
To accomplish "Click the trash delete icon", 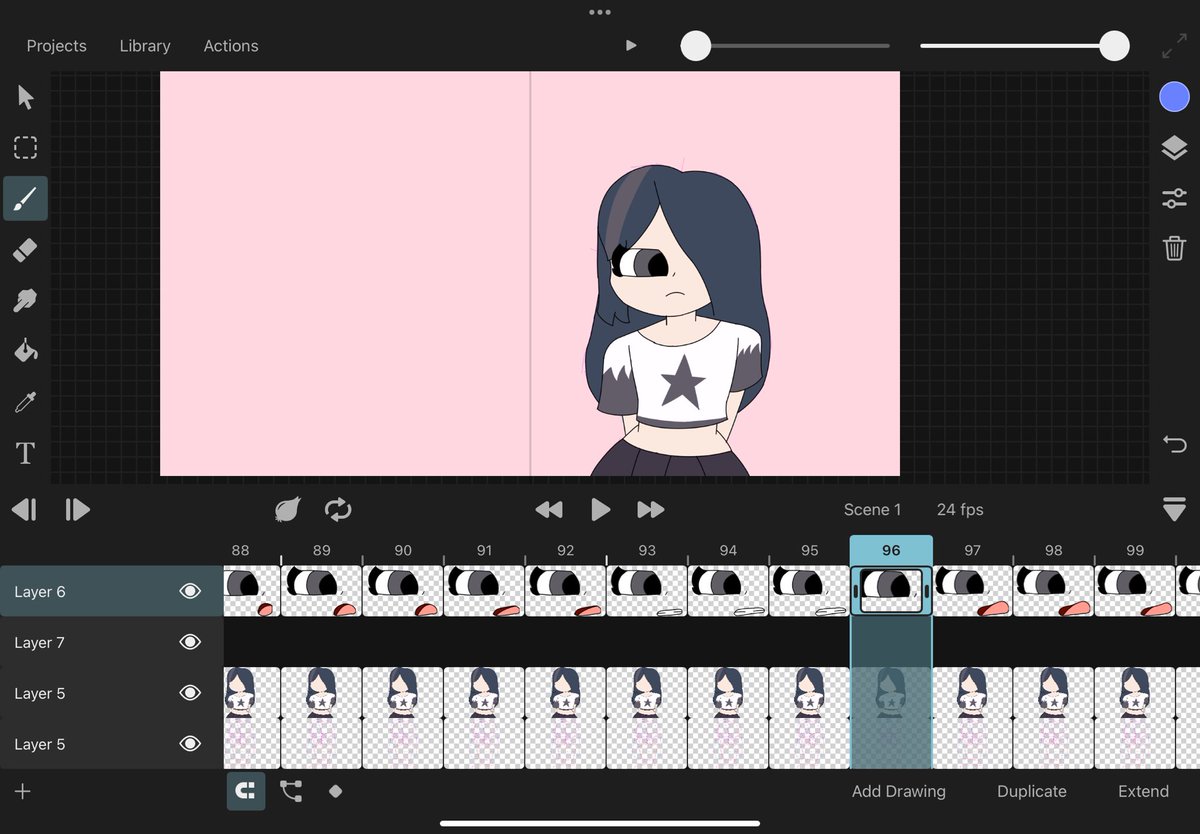I will pos(1174,247).
